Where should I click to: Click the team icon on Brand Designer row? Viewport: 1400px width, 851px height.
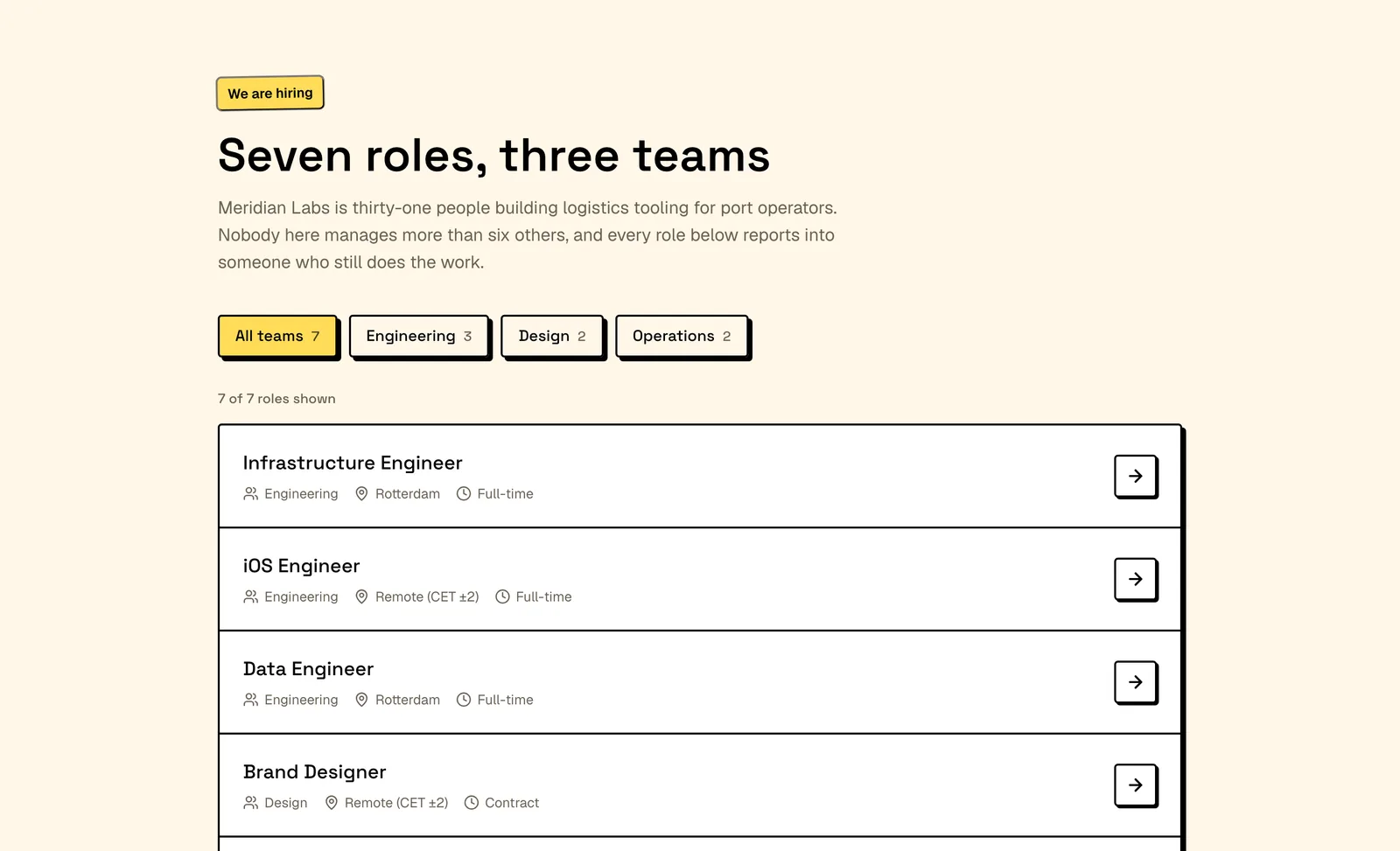pos(251,803)
